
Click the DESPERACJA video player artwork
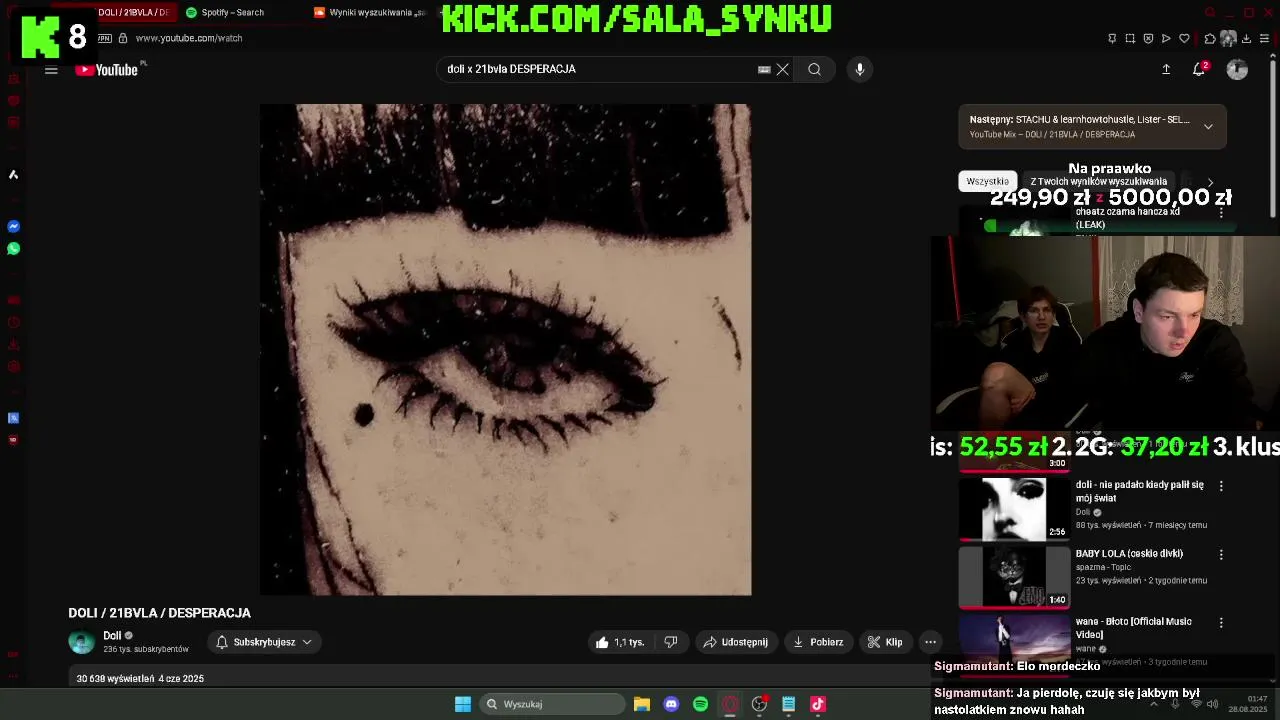click(x=505, y=349)
